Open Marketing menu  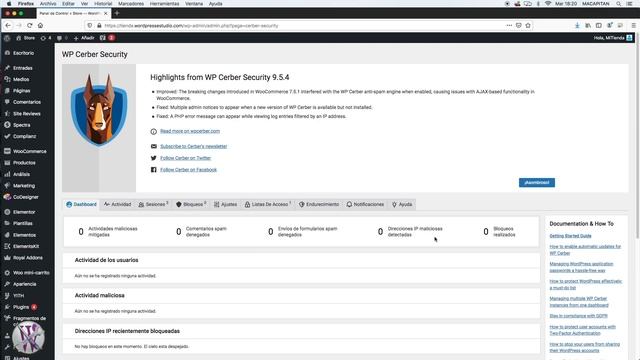[x=24, y=185]
